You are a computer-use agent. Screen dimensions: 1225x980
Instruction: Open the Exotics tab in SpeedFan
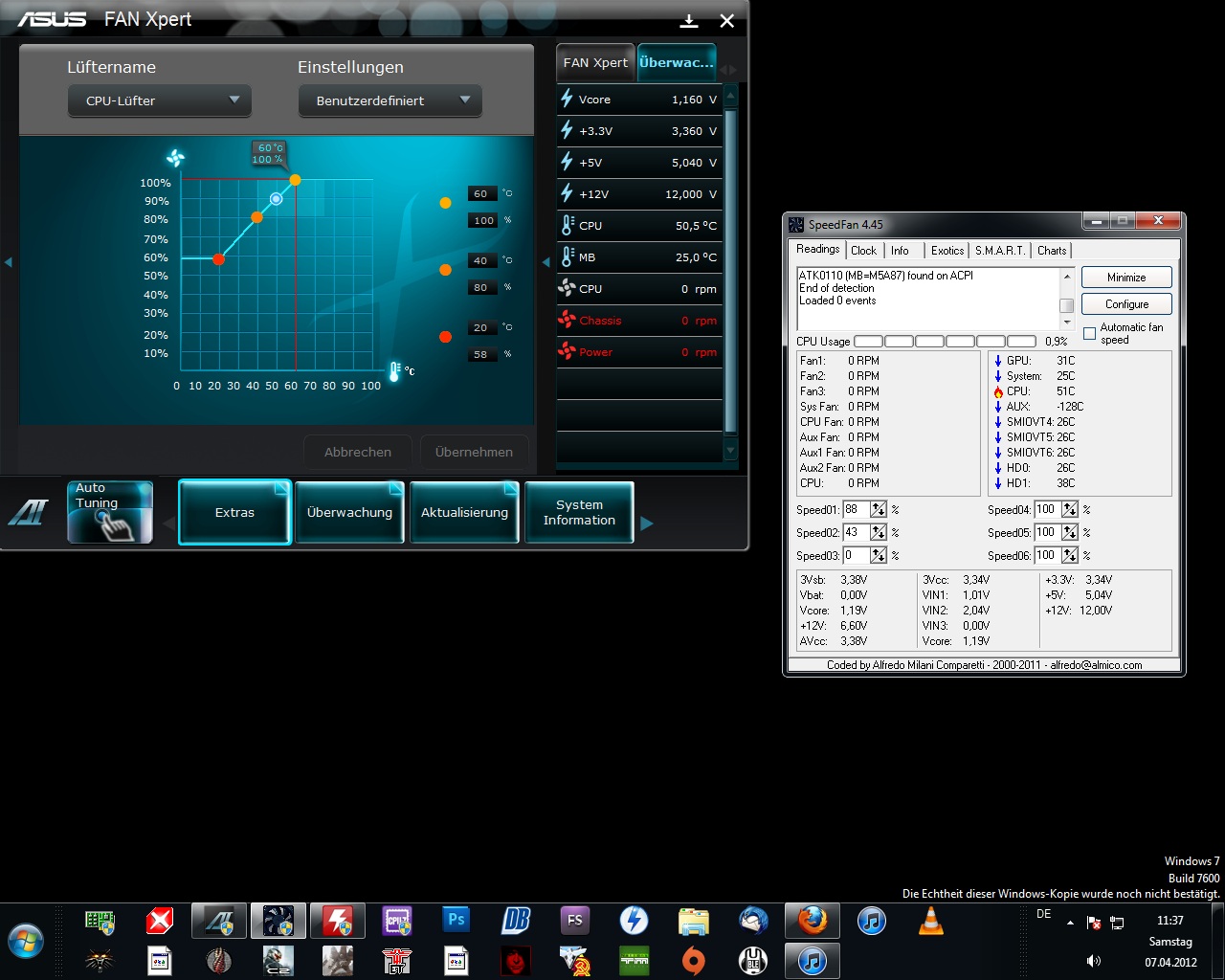947,251
